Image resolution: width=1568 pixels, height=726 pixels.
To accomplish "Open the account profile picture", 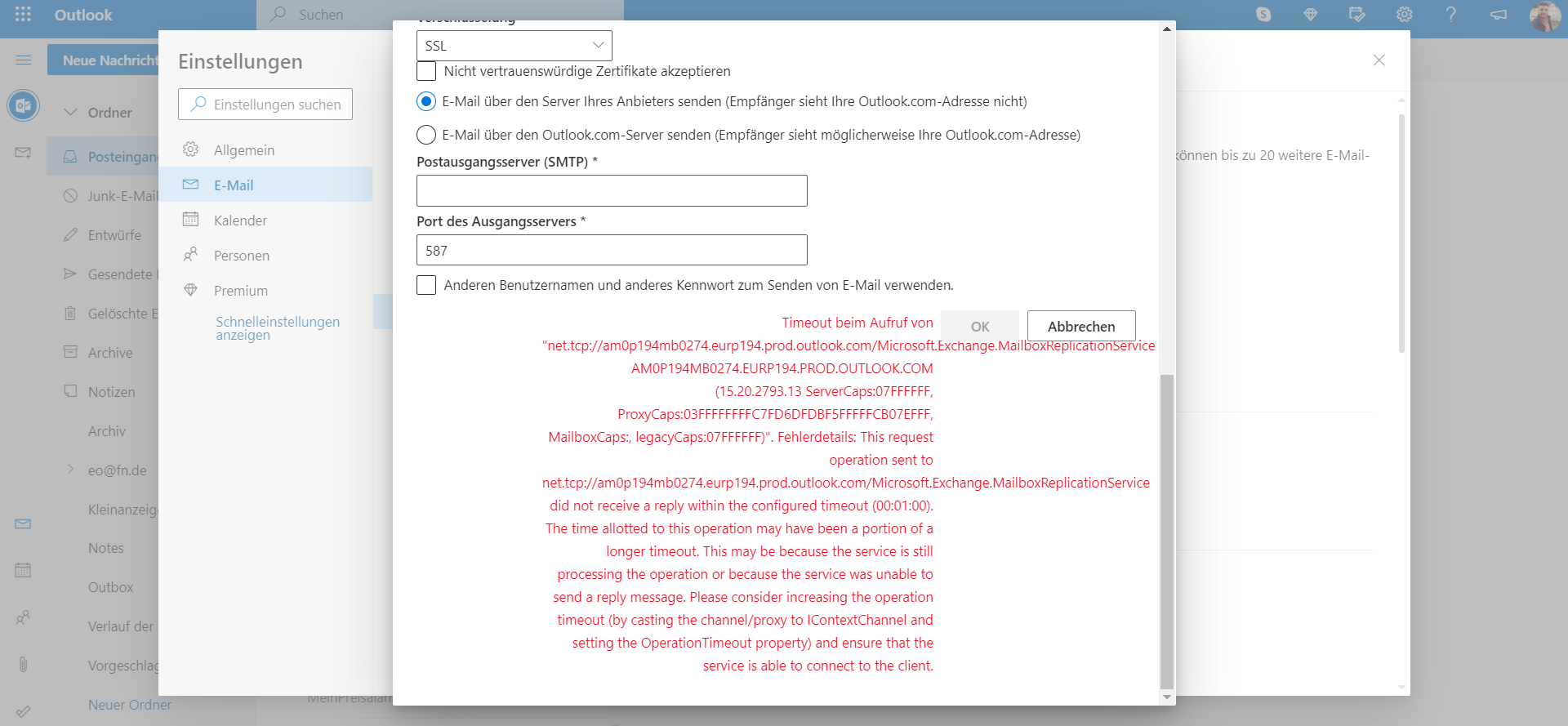I will [1545, 16].
